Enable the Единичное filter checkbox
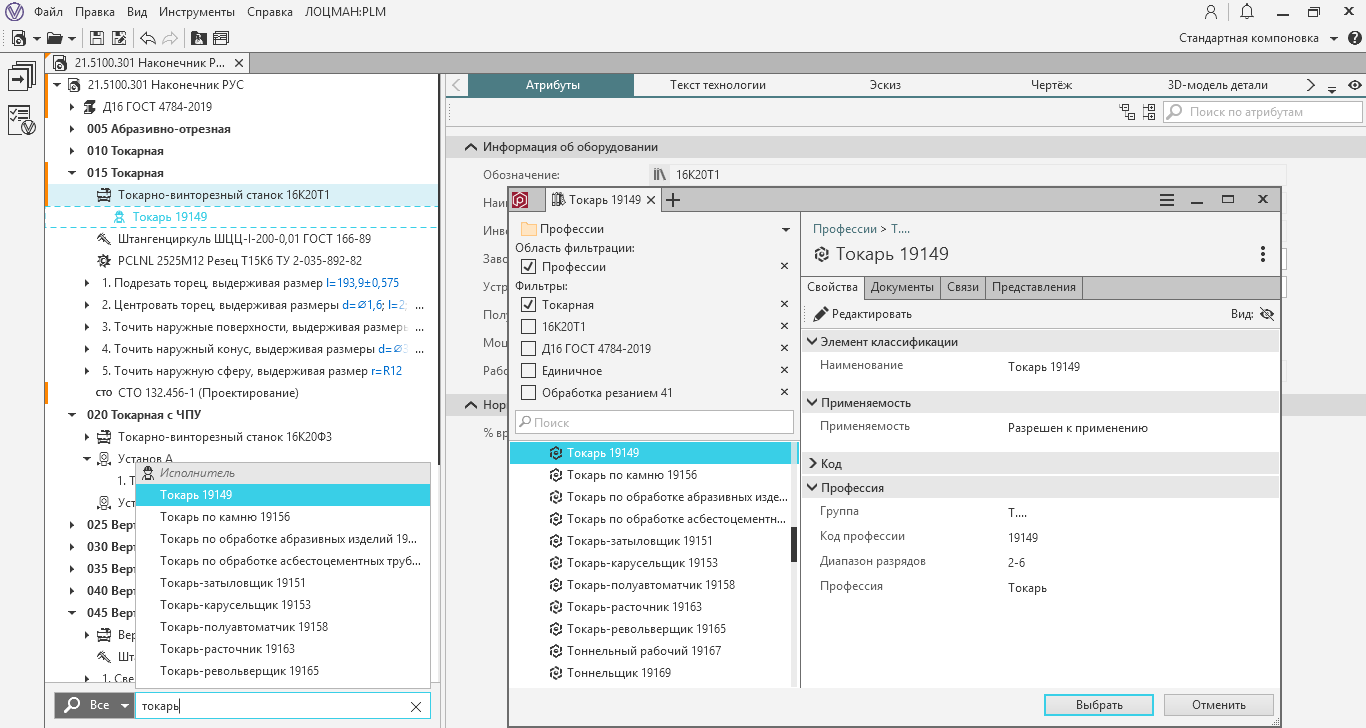This screenshot has height=728, width=1366. (x=529, y=371)
